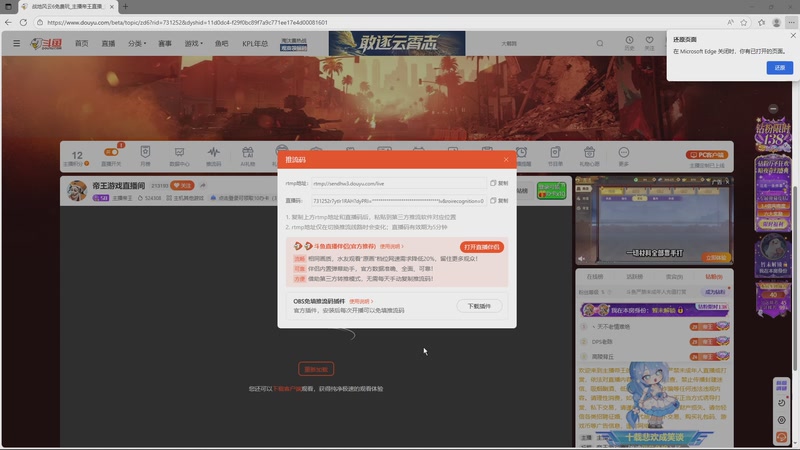Screen dimensions: 800x450
Task: Refresh the browser page
Action: tap(23, 22)
